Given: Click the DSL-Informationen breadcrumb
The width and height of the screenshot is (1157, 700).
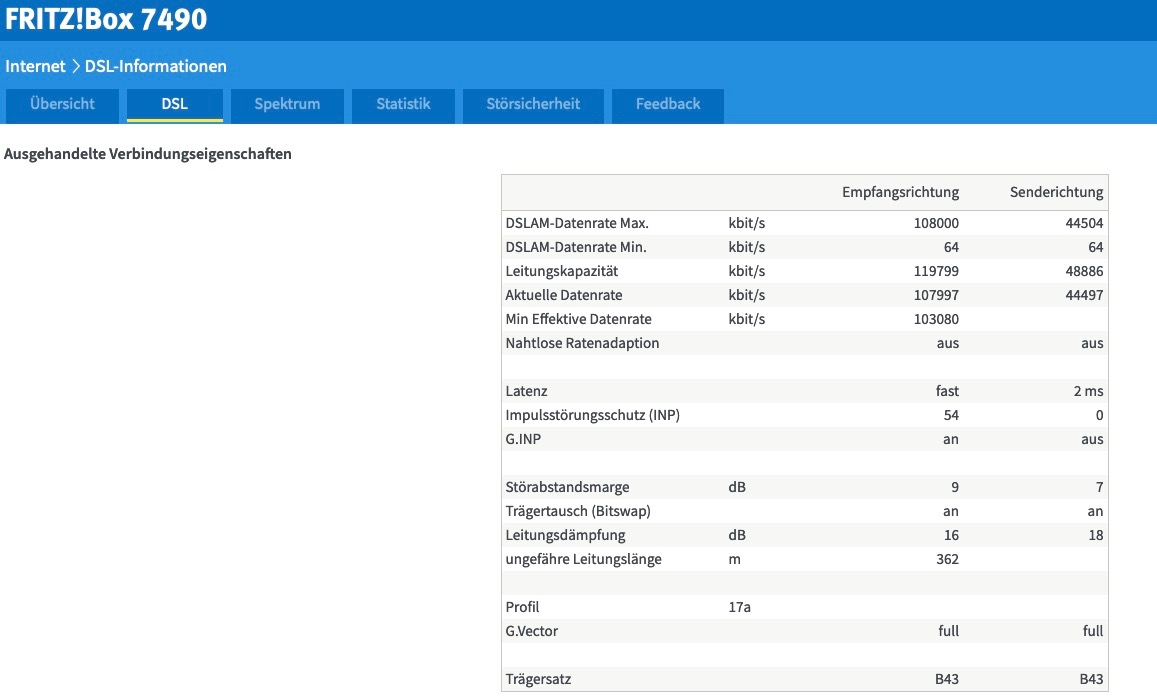Looking at the screenshot, I should (x=156, y=66).
